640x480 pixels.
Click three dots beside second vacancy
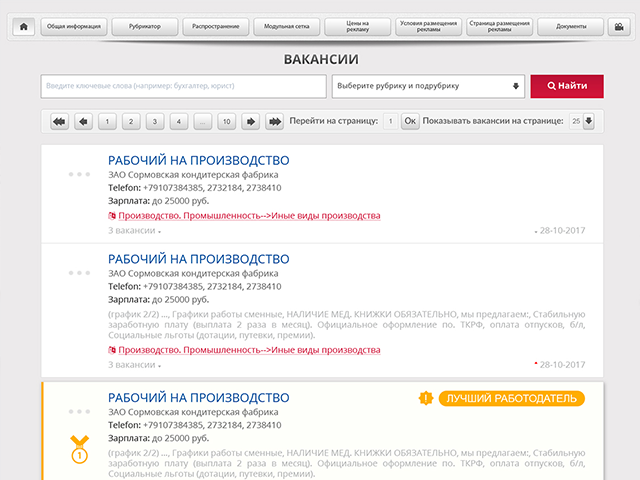pyautogui.click(x=79, y=273)
